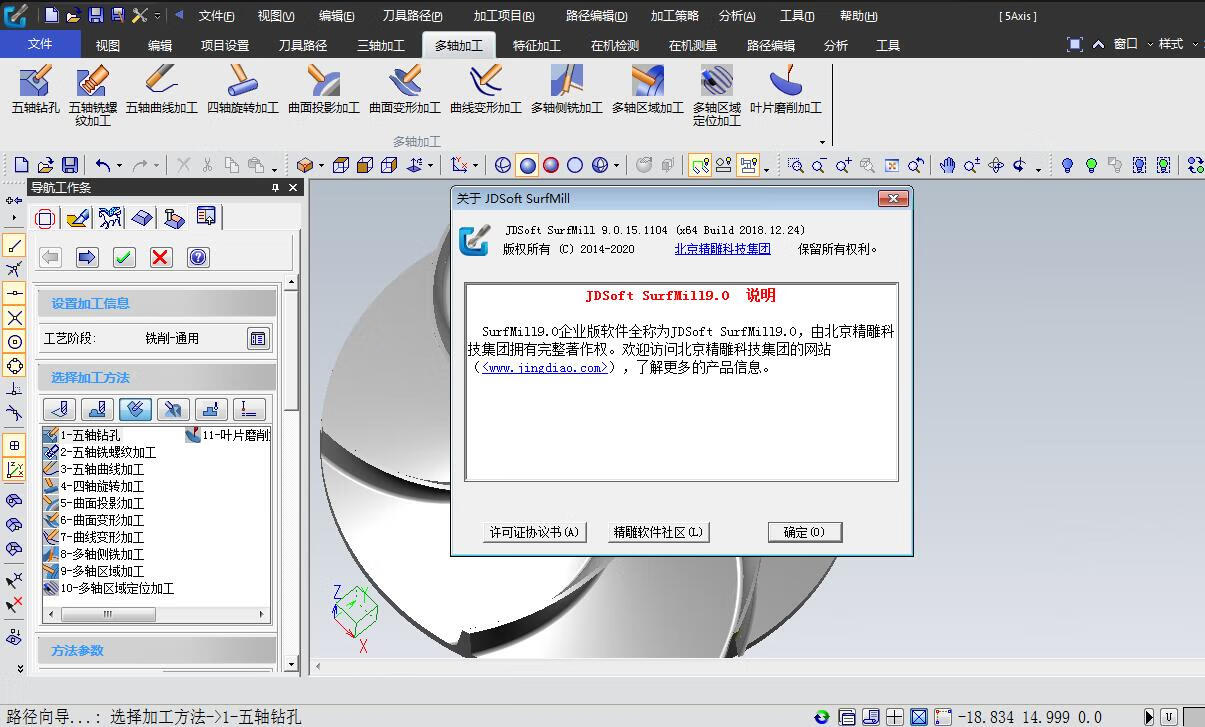Open the www.jingdiao.com link
The width and height of the screenshot is (1205, 727).
click(x=544, y=367)
